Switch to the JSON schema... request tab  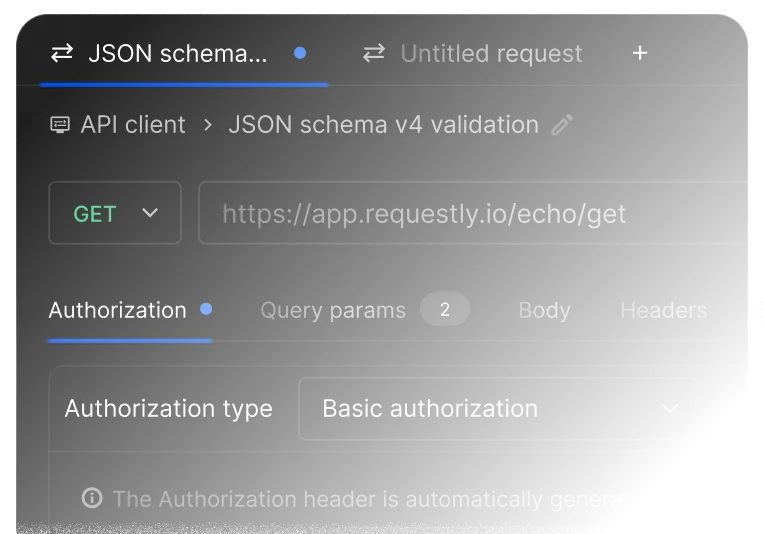[x=184, y=53]
